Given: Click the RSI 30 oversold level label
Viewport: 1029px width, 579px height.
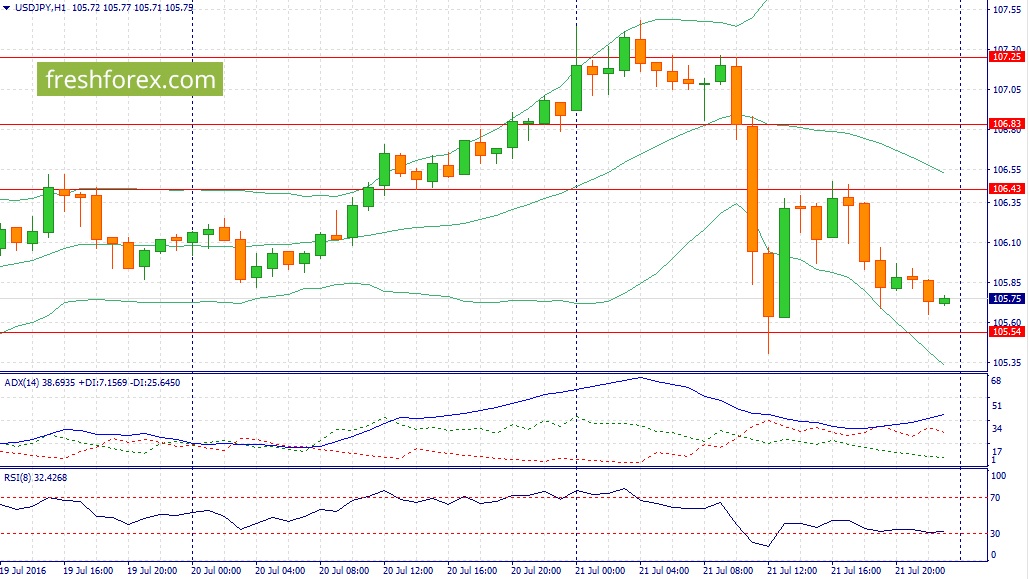Looking at the screenshot, I should click(x=996, y=534).
